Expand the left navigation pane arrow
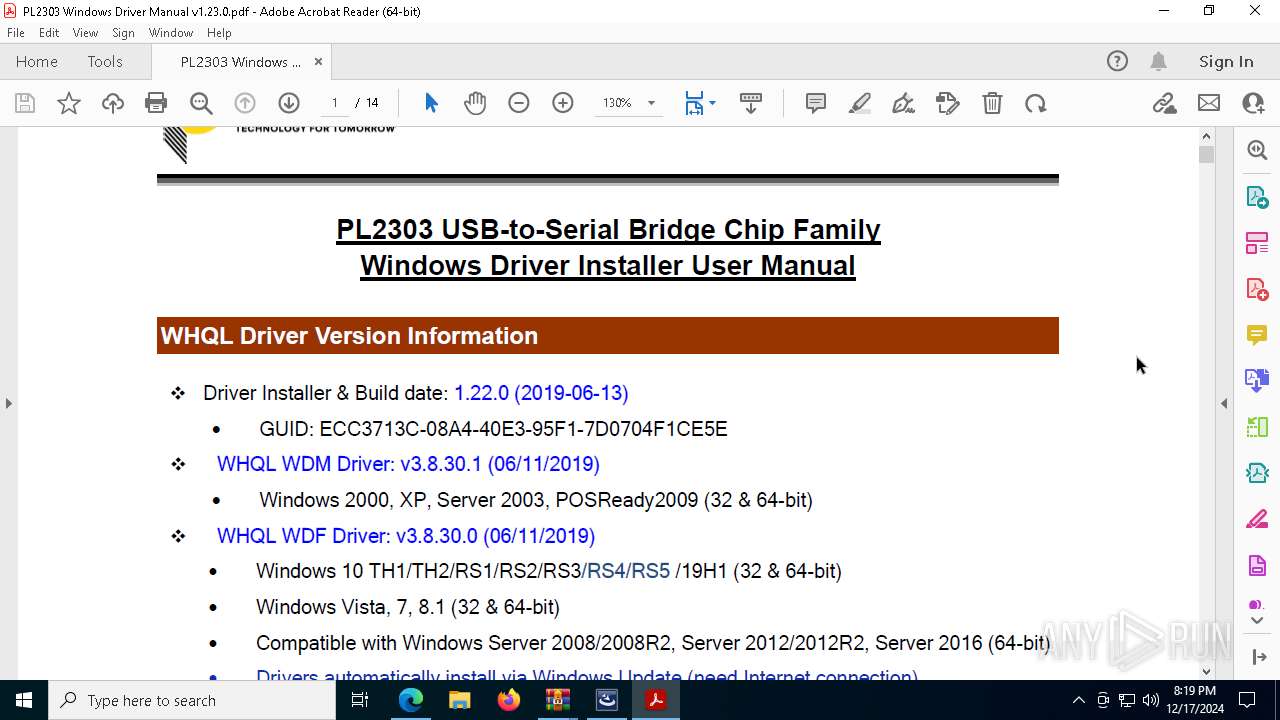The width and height of the screenshot is (1280, 720). 9,404
